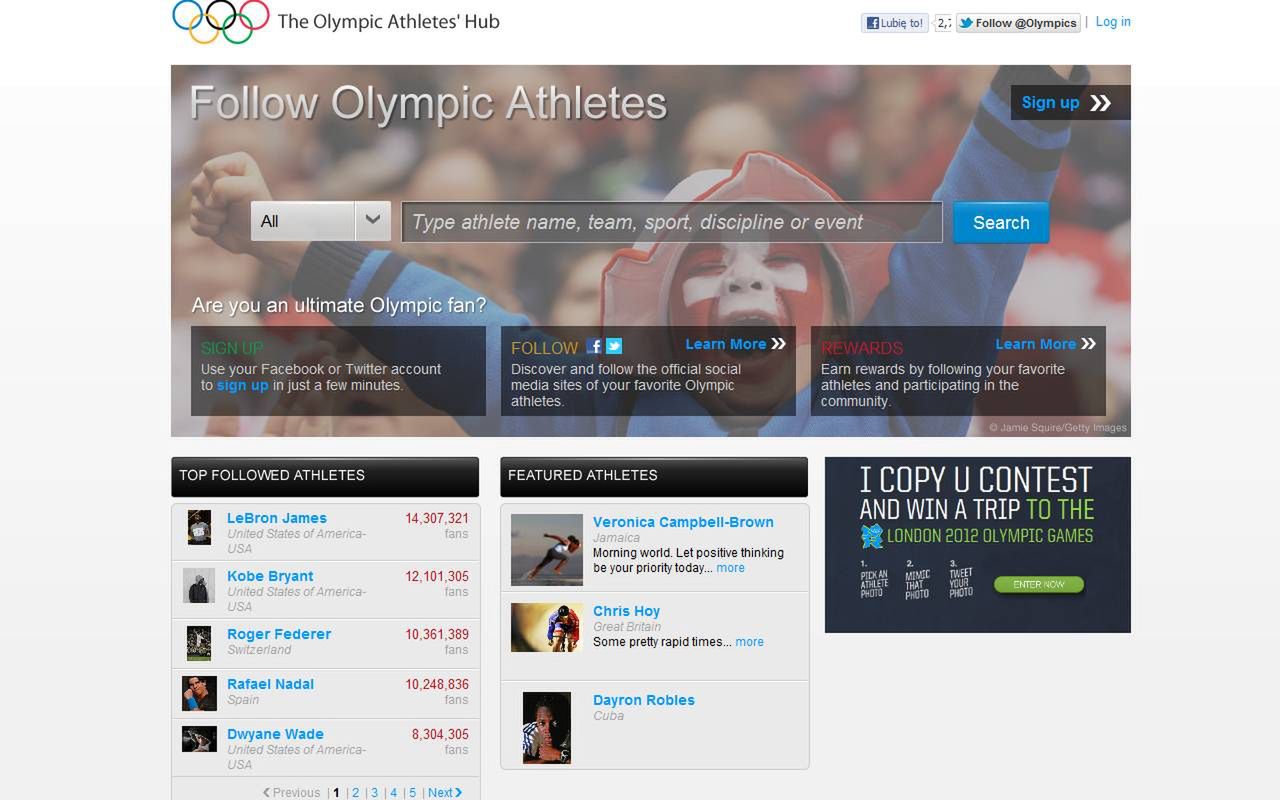Click the blue Search button
The height and width of the screenshot is (800, 1280).
(1001, 222)
